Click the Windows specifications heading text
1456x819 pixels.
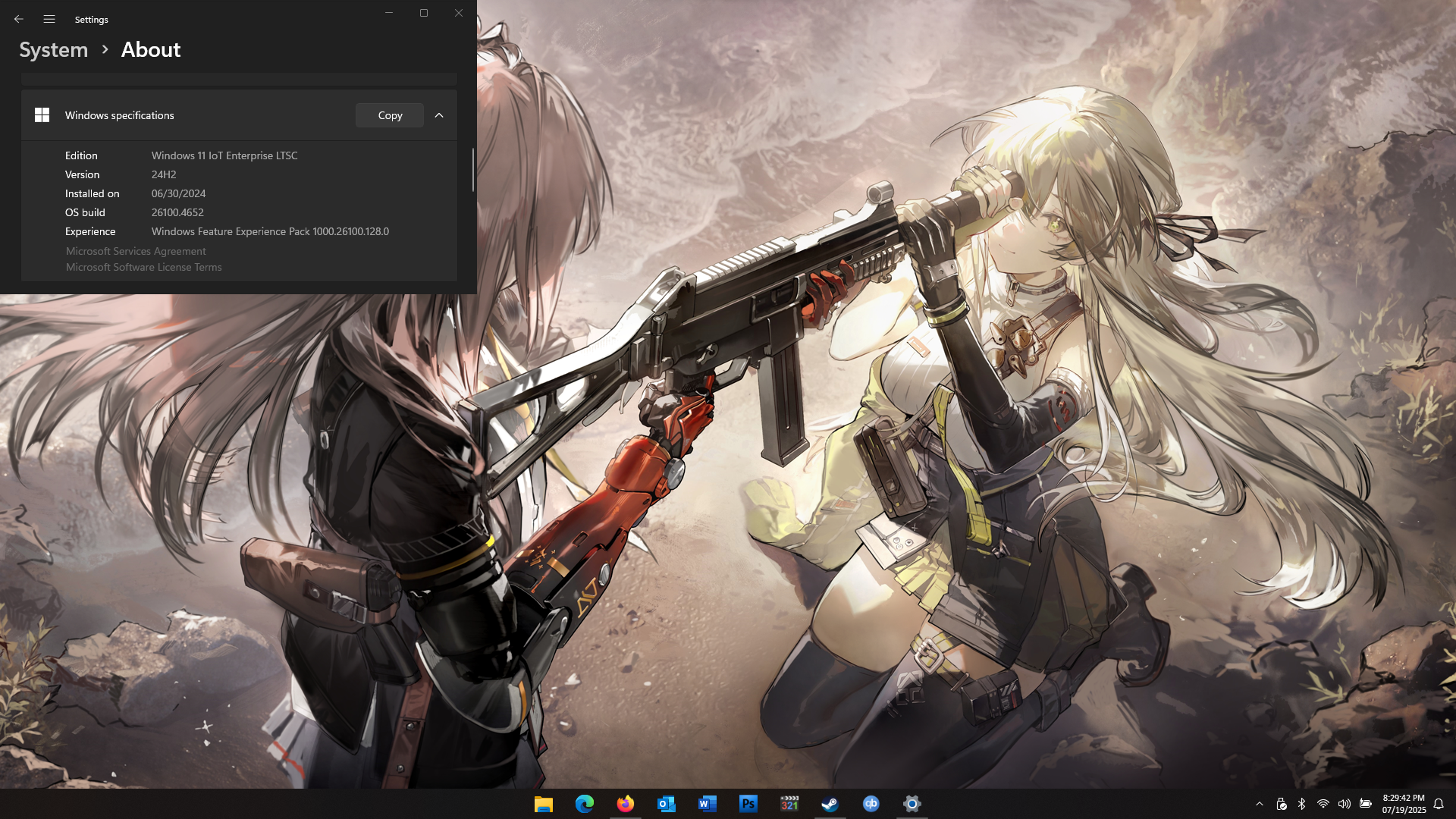click(x=119, y=115)
